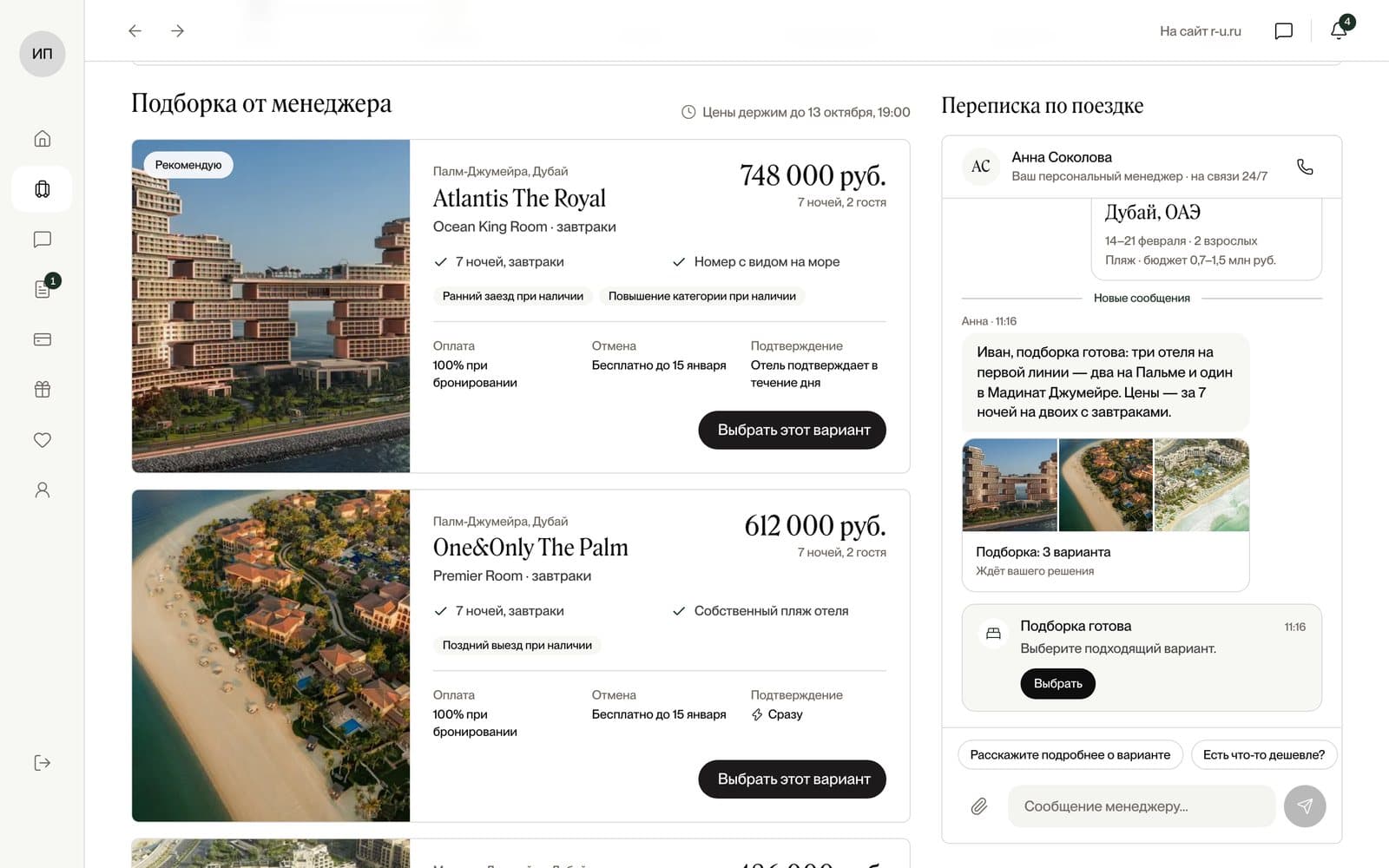Viewport: 1389px width, 868px height.
Task: Click the Выбрать button in chat
Action: [1057, 684]
